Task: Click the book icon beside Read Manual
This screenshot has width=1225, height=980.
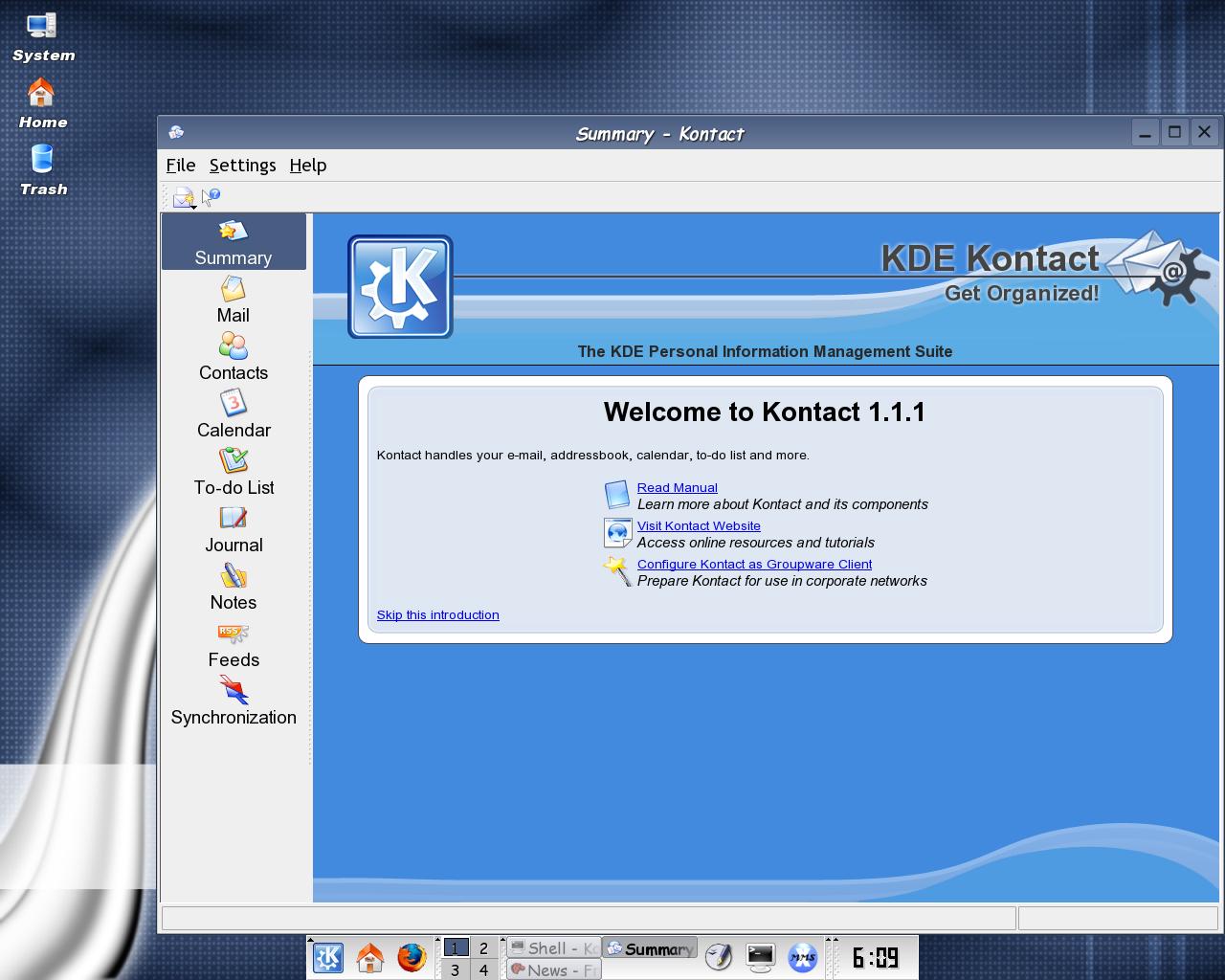Action: point(617,495)
